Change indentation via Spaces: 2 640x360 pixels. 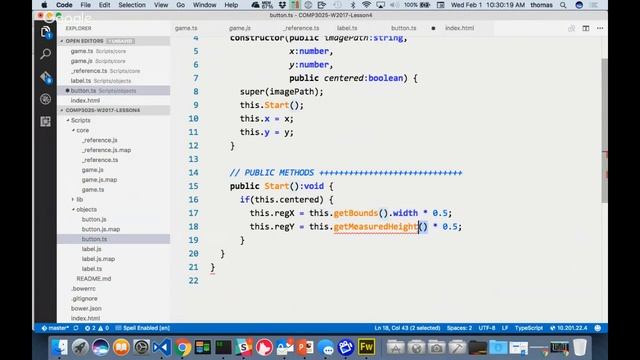point(459,328)
